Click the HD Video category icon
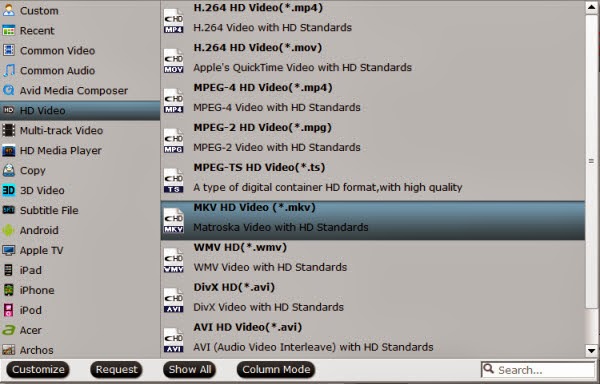 pyautogui.click(x=8, y=110)
